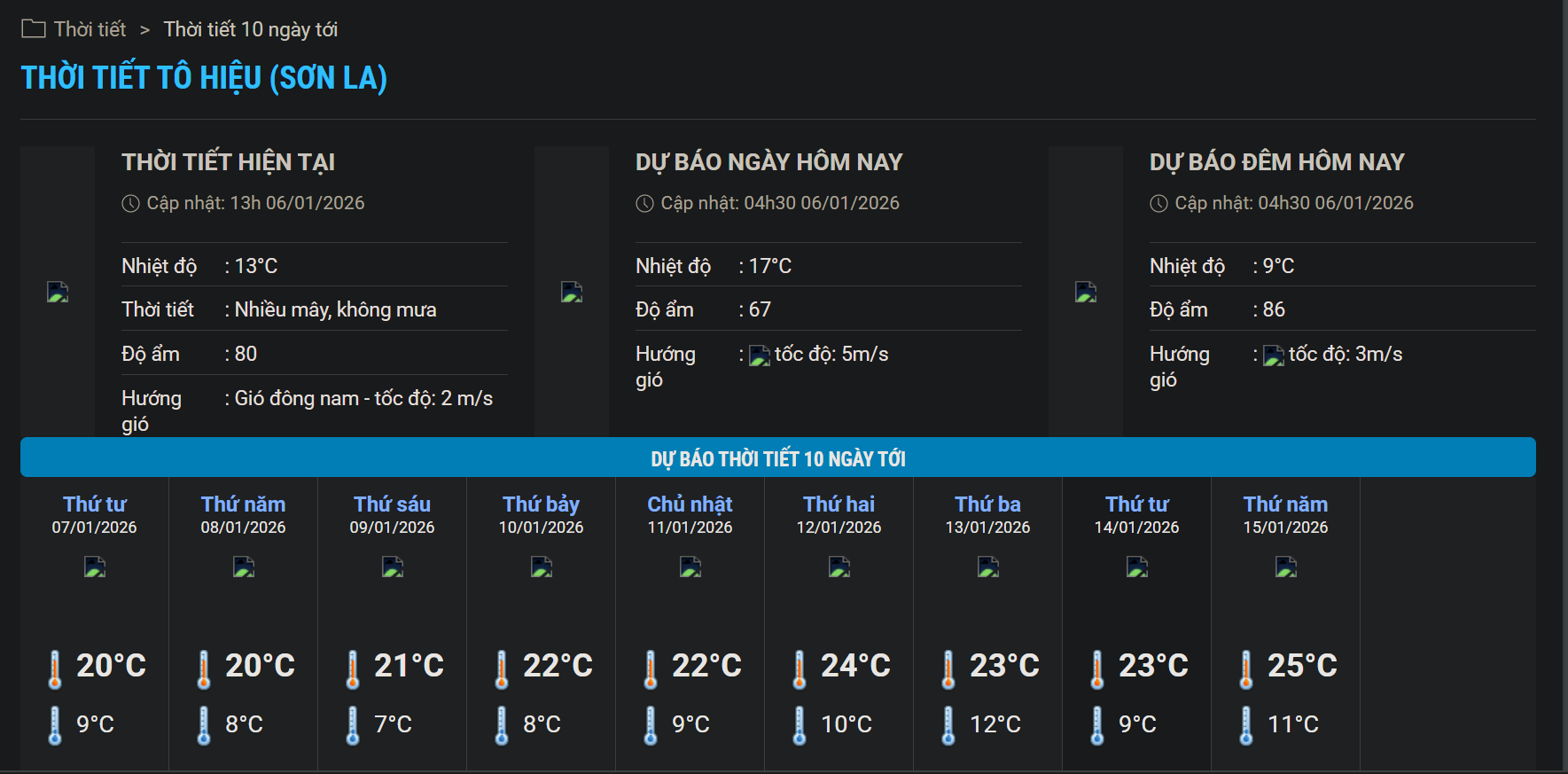1568x774 pixels.
Task: Open the Thời tiết 10 ngày tới breadcrumb
Action: click(x=250, y=29)
